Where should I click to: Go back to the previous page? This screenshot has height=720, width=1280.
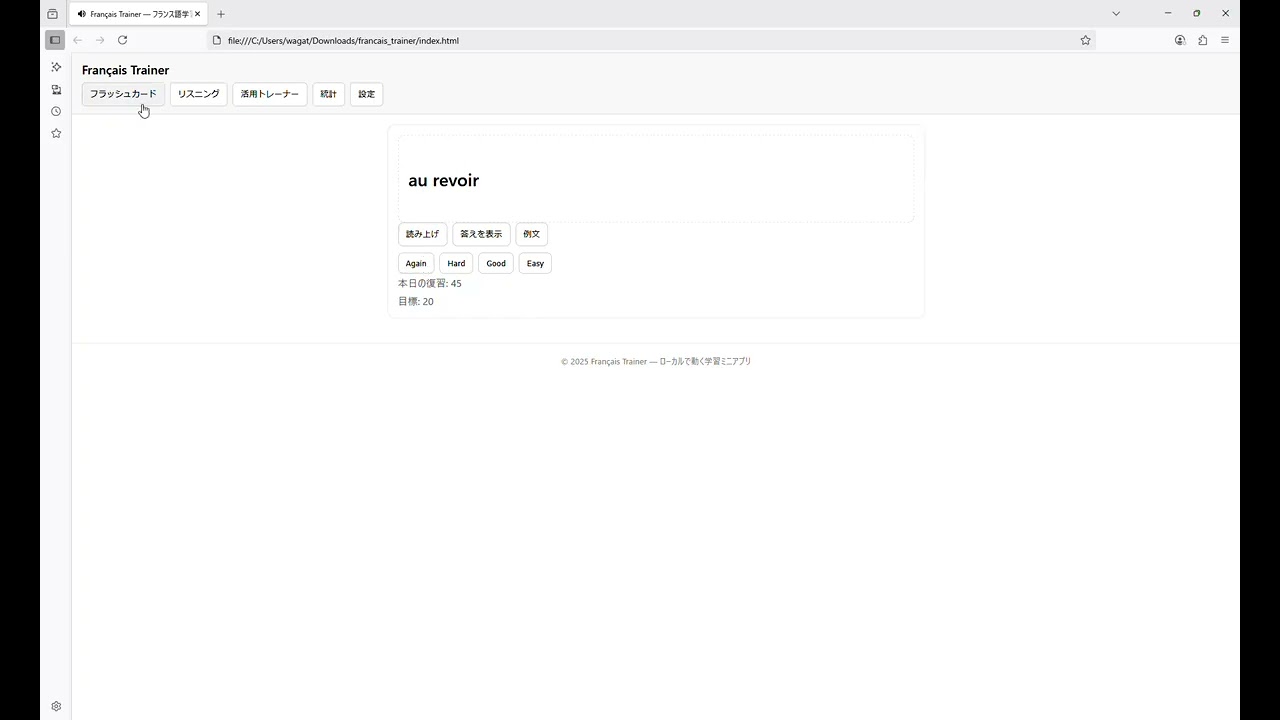click(x=77, y=40)
